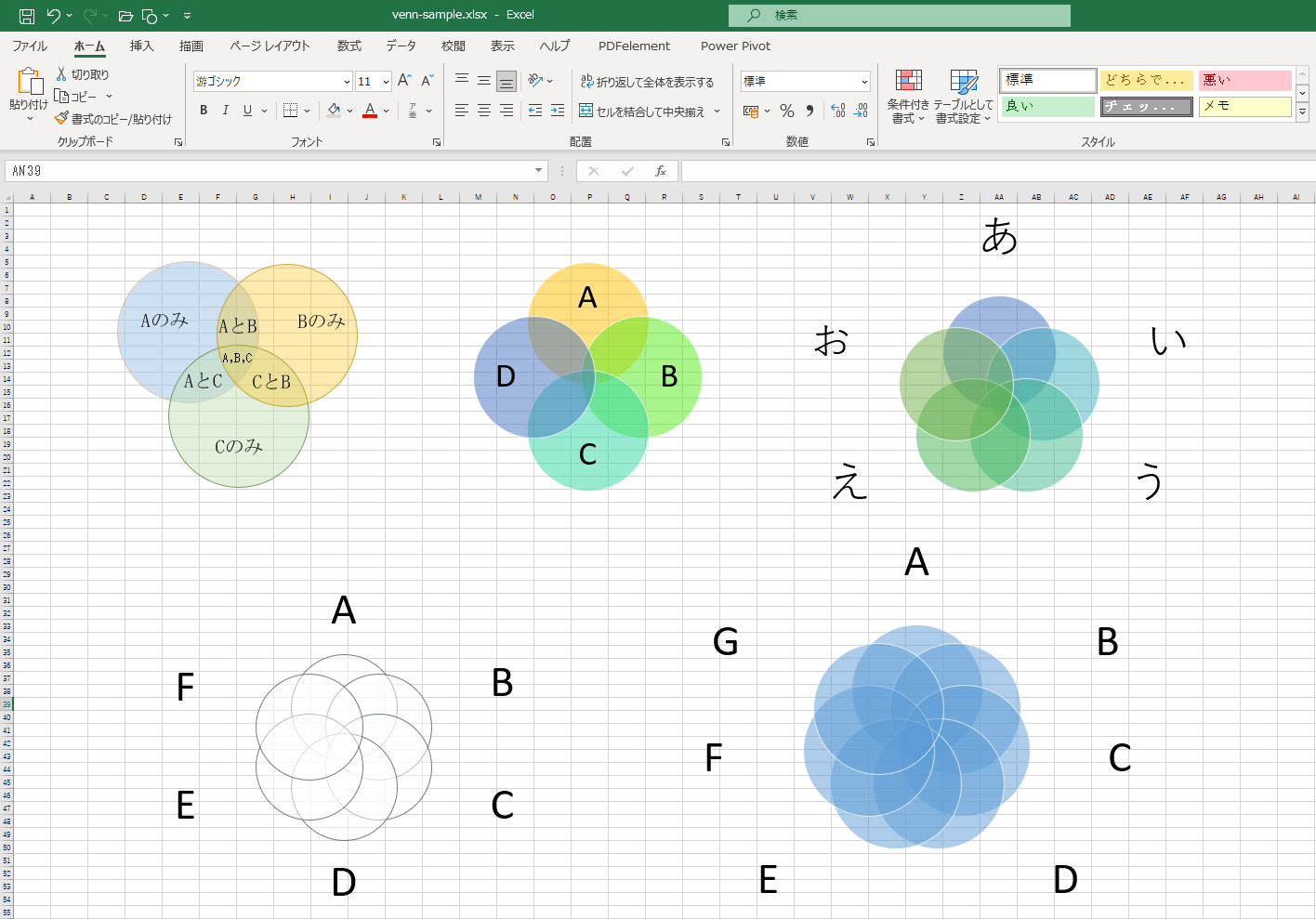Click the Undo arrow icon

coord(54,16)
